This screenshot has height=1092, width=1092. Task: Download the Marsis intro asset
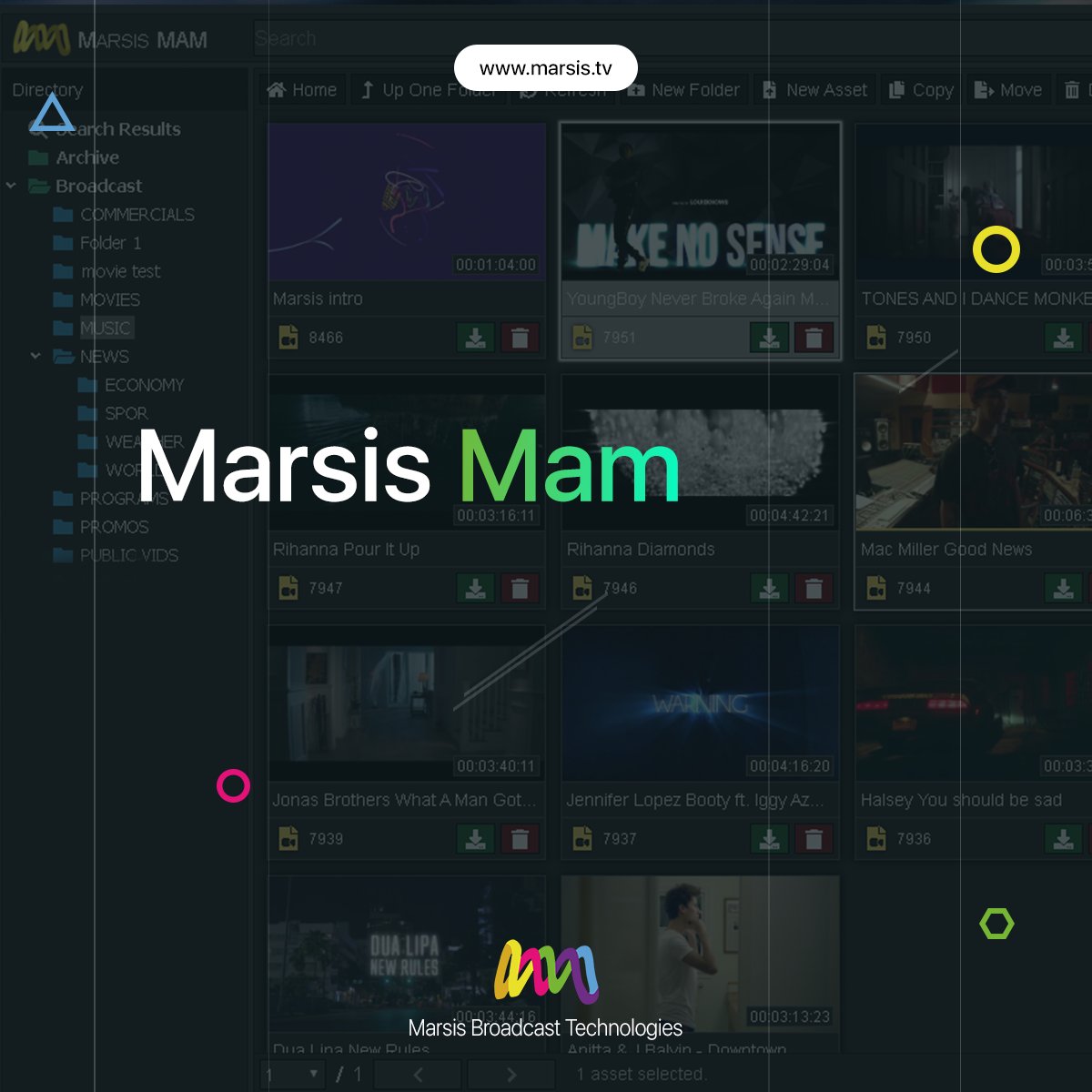click(x=475, y=338)
